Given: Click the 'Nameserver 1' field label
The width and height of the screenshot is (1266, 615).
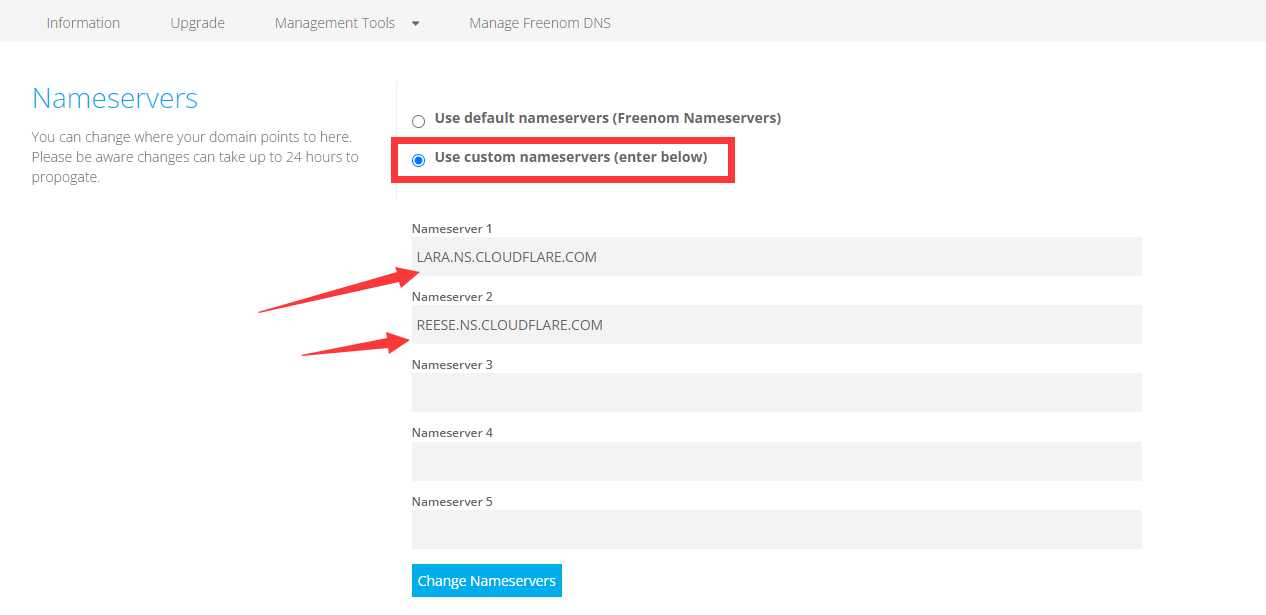Looking at the screenshot, I should pyautogui.click(x=452, y=229).
